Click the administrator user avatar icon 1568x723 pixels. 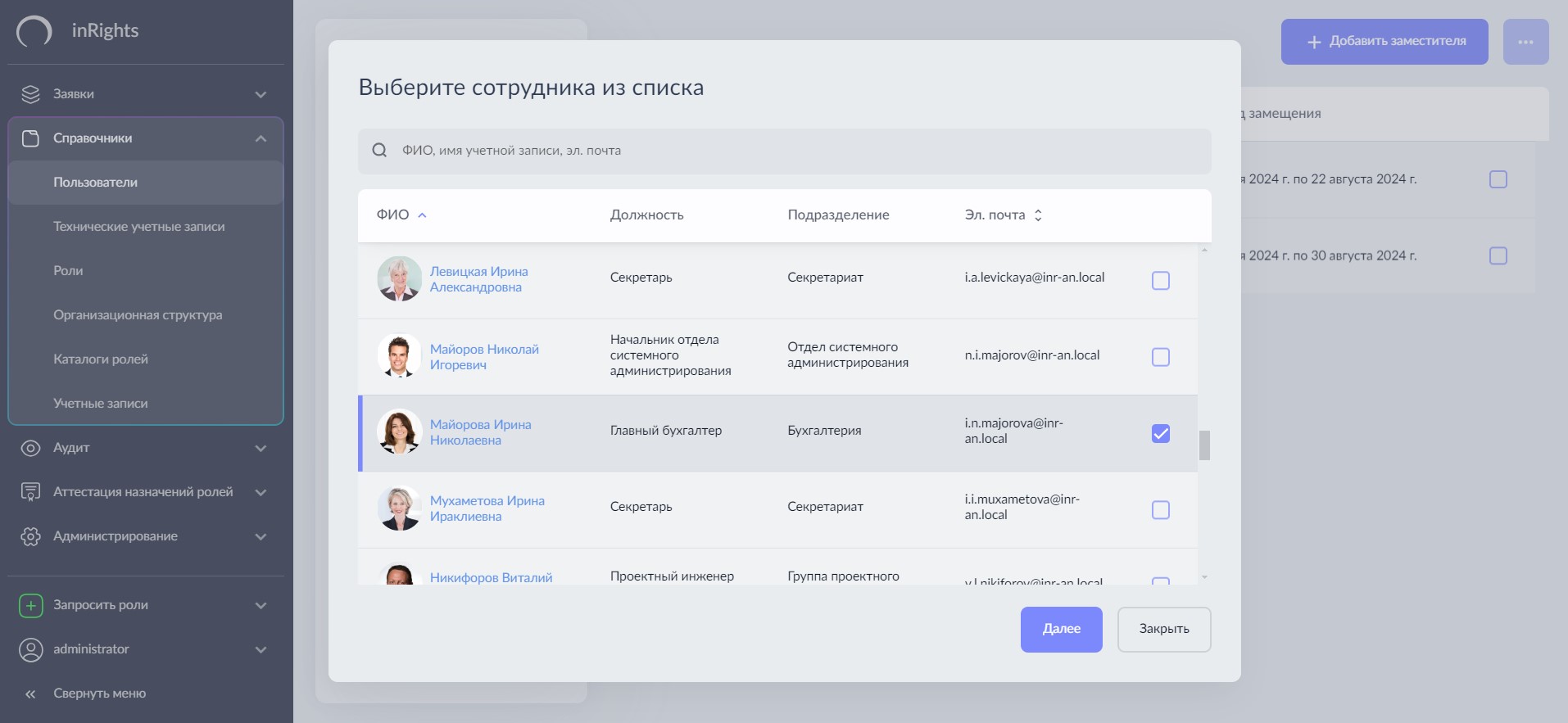point(30,649)
